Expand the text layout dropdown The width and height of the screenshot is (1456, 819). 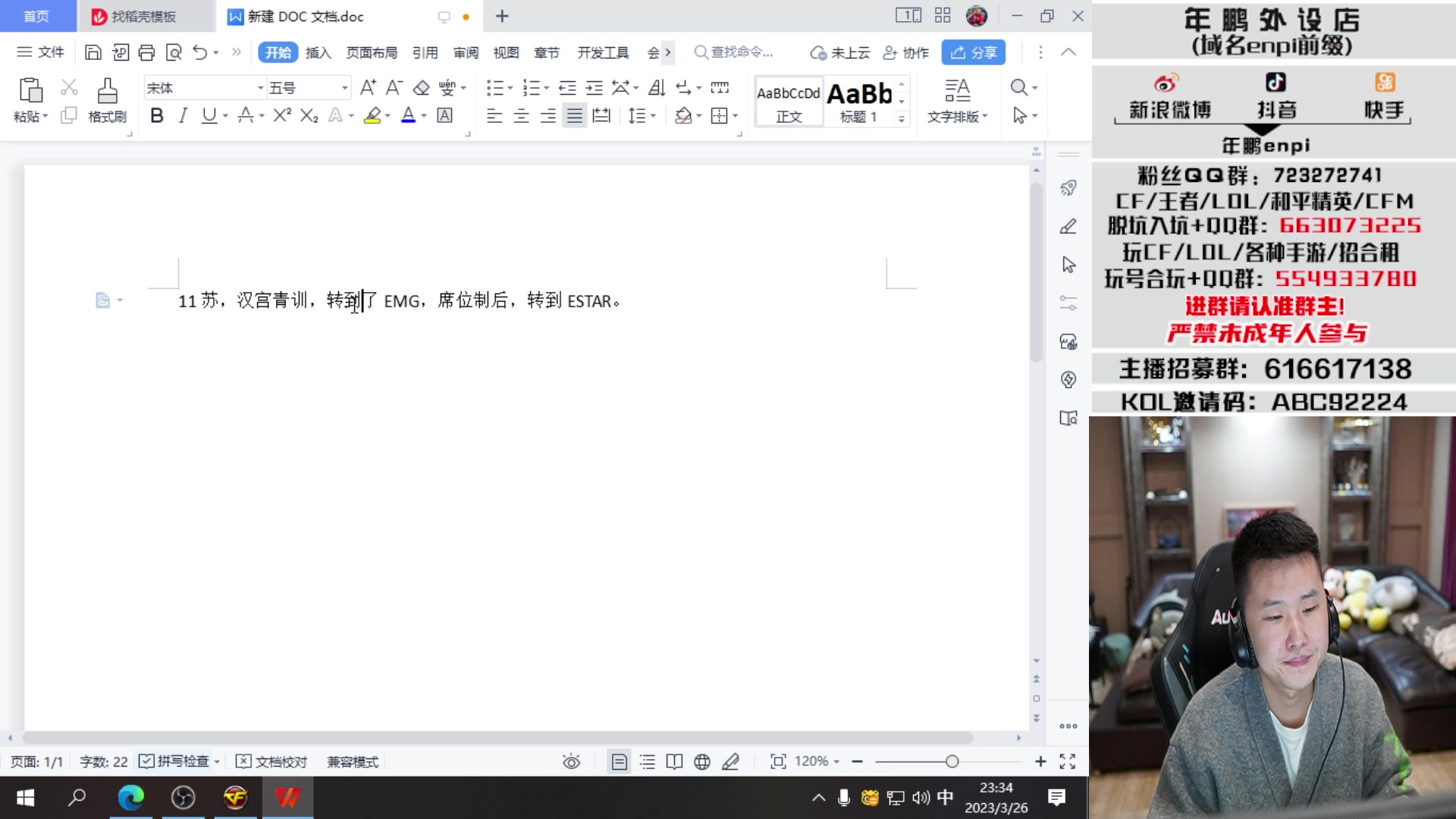[x=985, y=116]
